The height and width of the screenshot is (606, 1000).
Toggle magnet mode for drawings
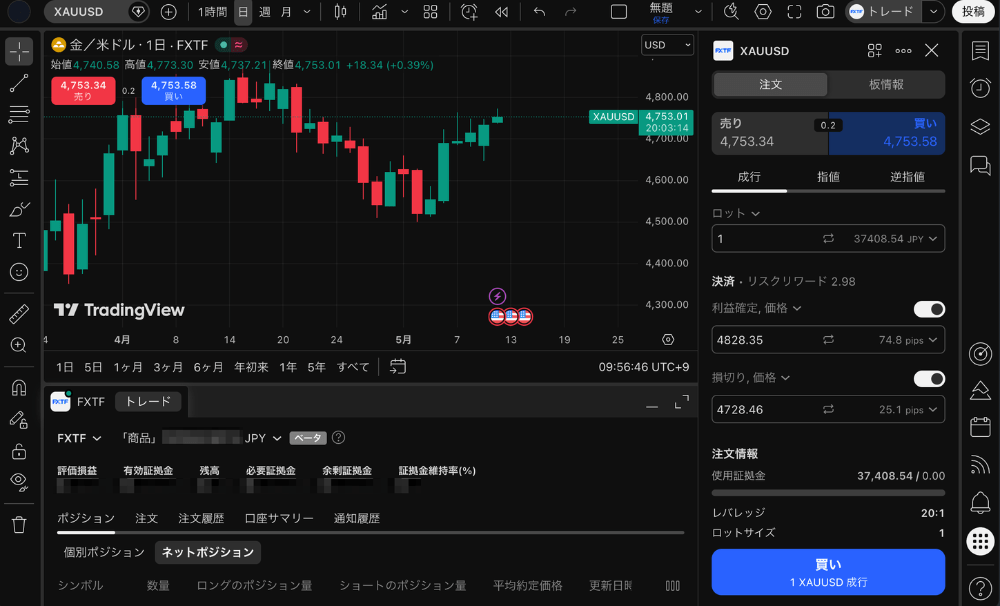pos(19,387)
